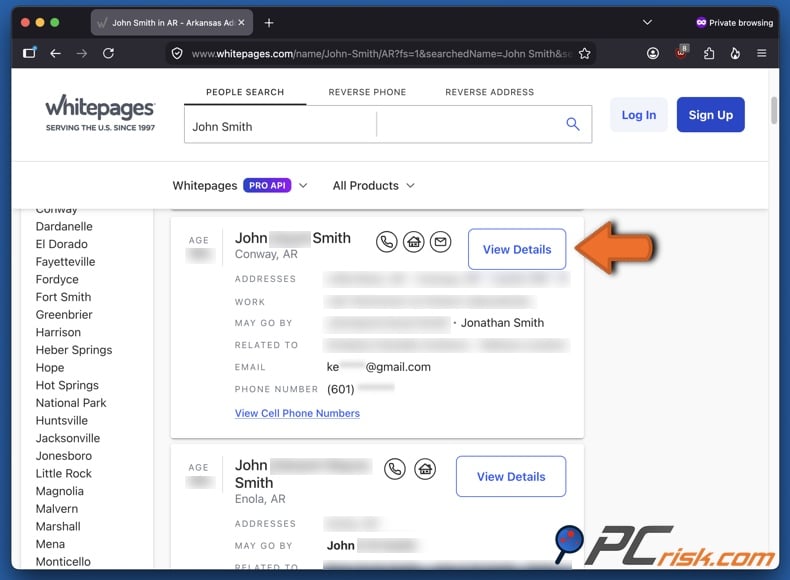The image size is (790, 580).
Task: Select Harrison in the city list
Action: [58, 332]
